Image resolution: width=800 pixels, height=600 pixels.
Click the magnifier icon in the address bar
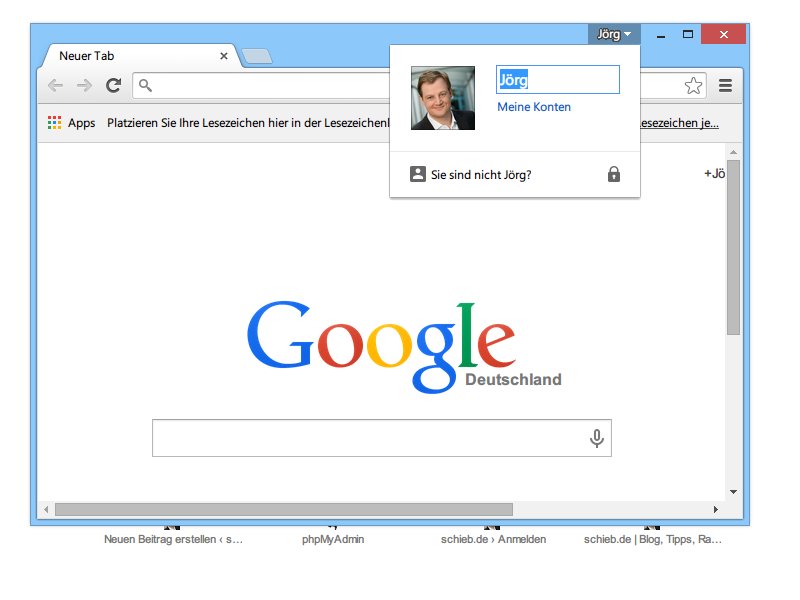[145, 85]
